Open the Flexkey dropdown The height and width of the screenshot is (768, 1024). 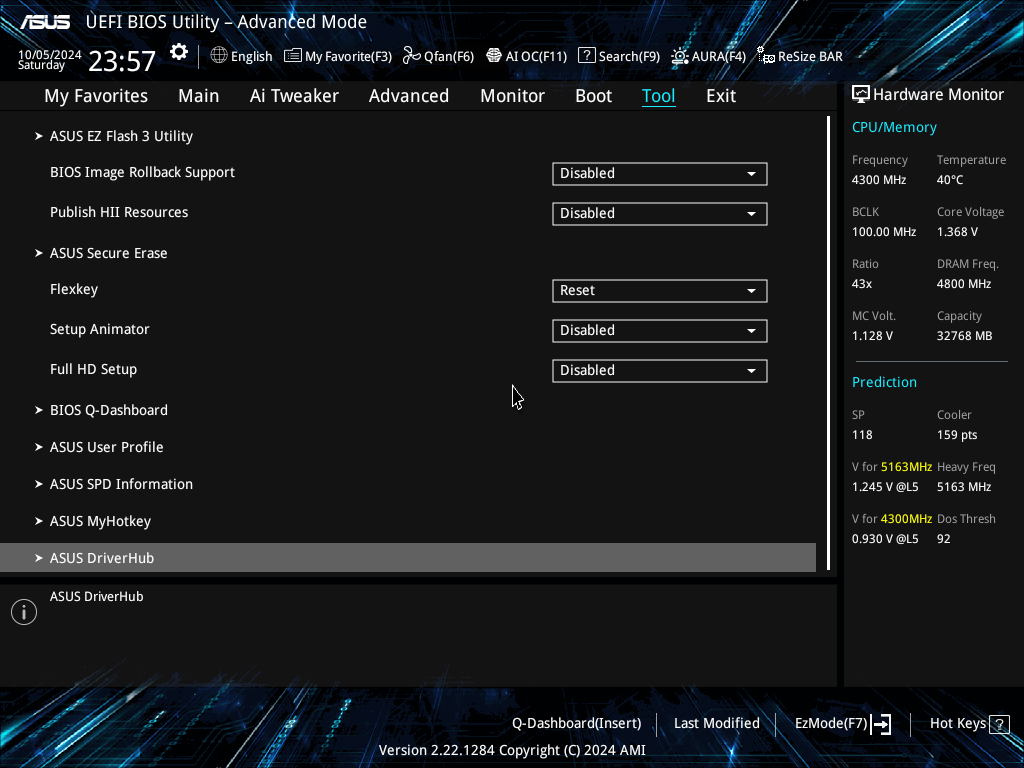click(x=660, y=291)
